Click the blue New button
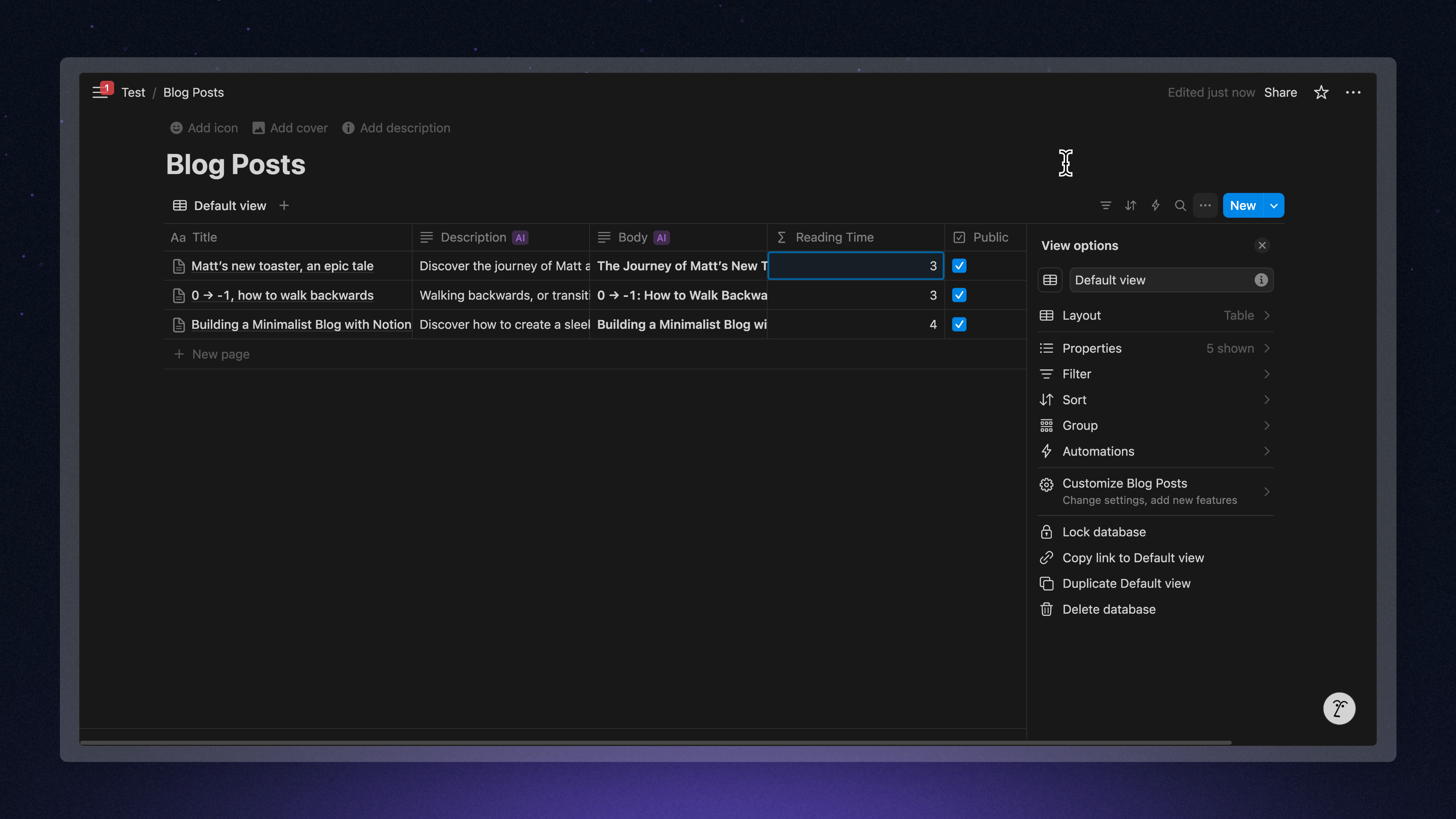Viewport: 1456px width, 819px height. point(1243,206)
